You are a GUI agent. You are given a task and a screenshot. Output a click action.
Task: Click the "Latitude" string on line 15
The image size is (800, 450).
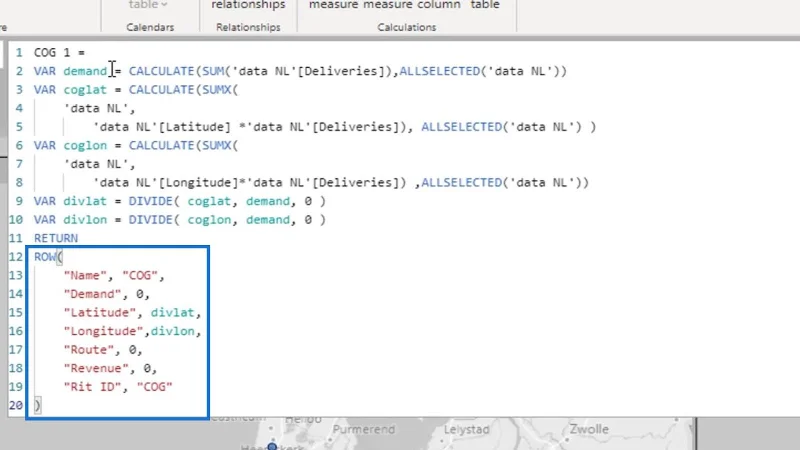(99, 312)
